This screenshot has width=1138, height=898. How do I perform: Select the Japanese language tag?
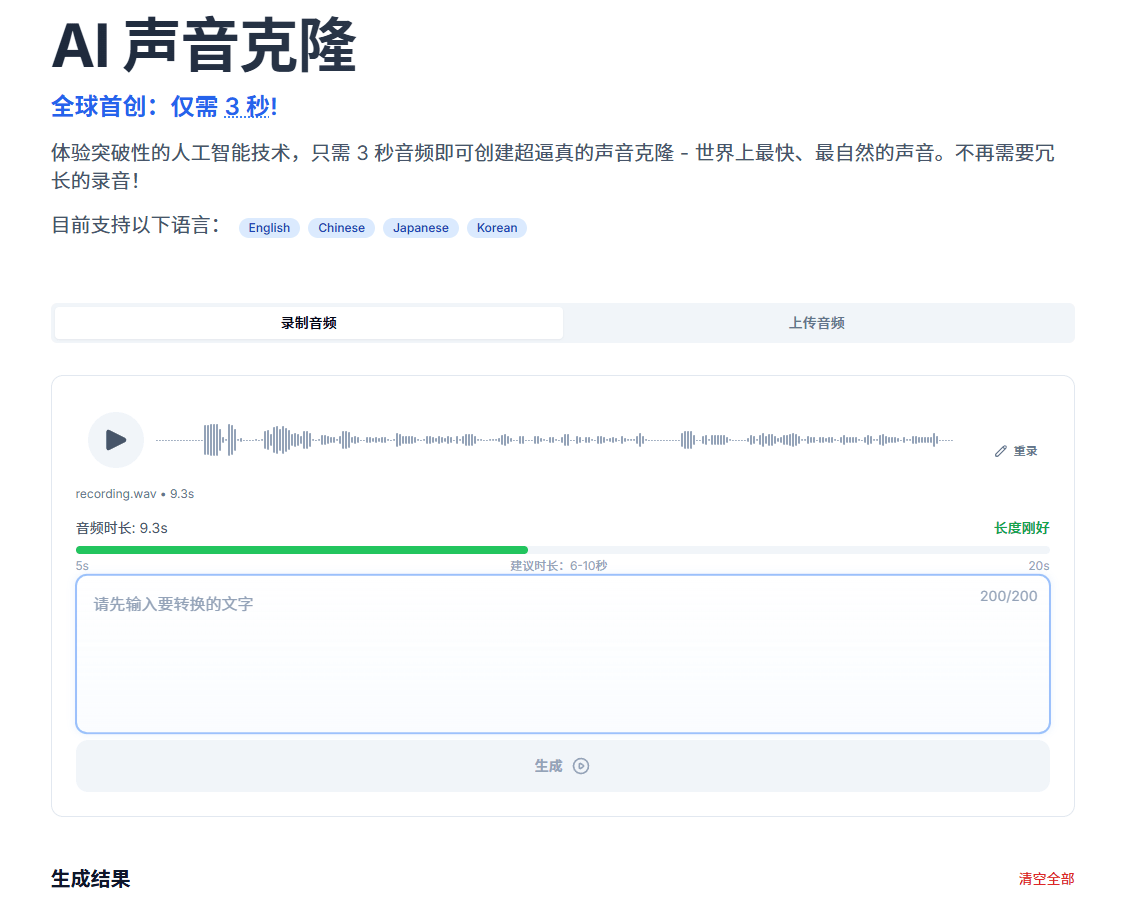pyautogui.click(x=420, y=228)
